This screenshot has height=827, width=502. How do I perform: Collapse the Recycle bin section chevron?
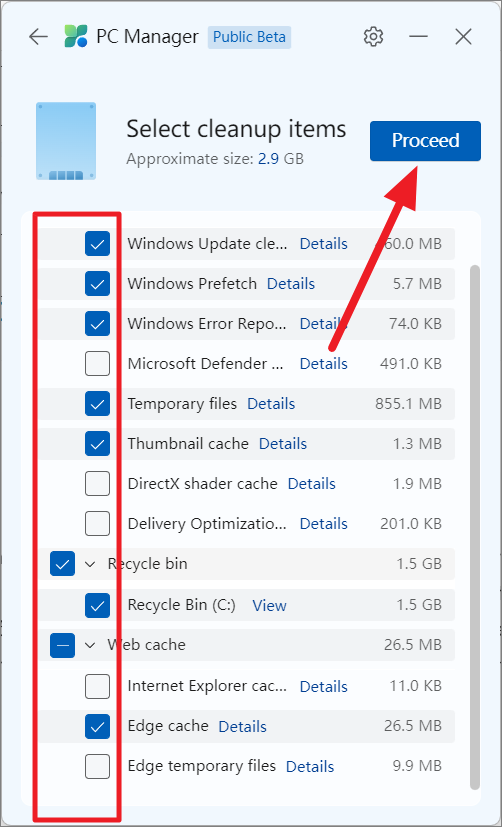click(x=91, y=564)
